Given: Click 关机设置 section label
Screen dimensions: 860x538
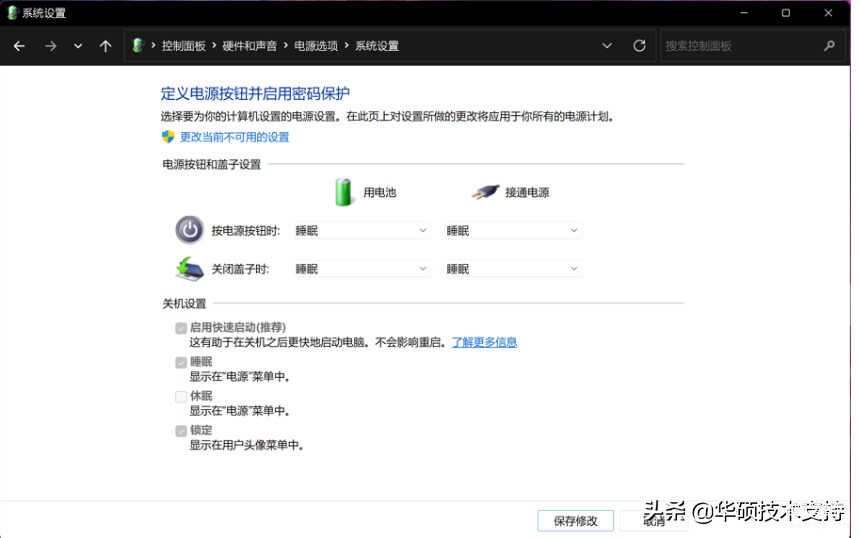Looking at the screenshot, I should tap(184, 304).
